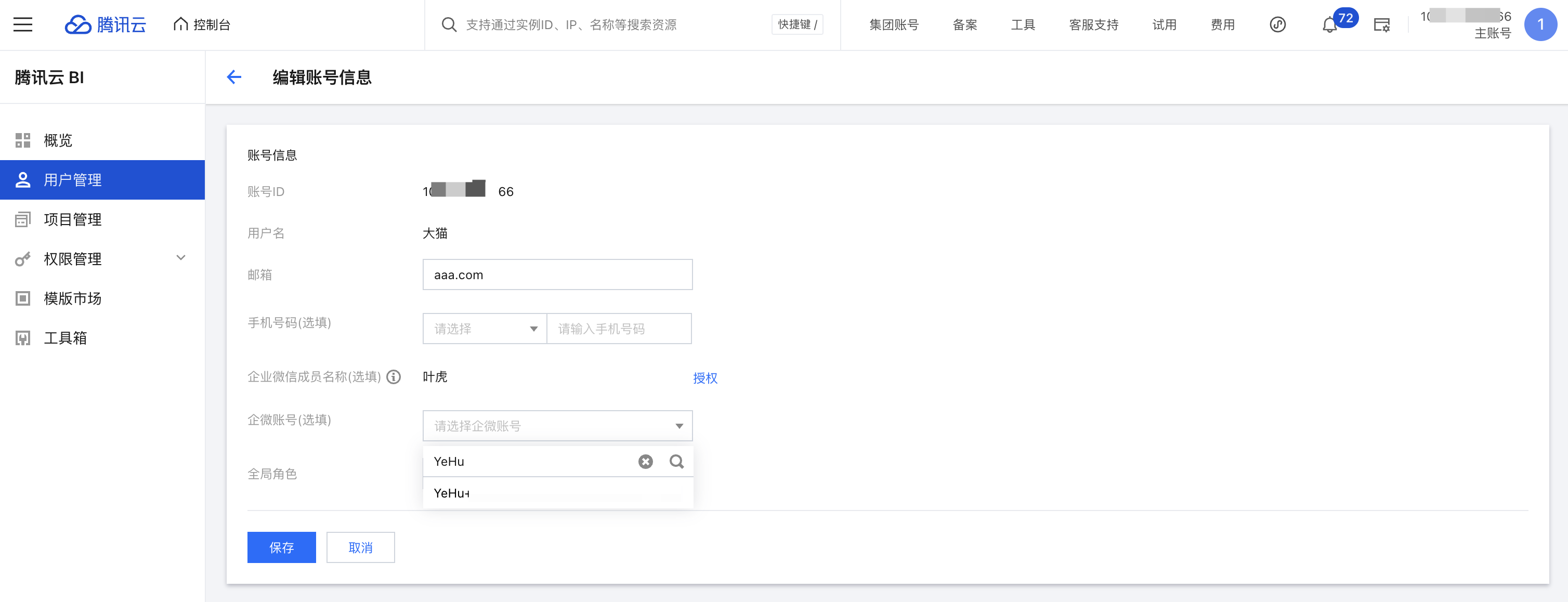Open the phone country code dropdown
The image size is (1568, 602).
pyautogui.click(x=485, y=329)
